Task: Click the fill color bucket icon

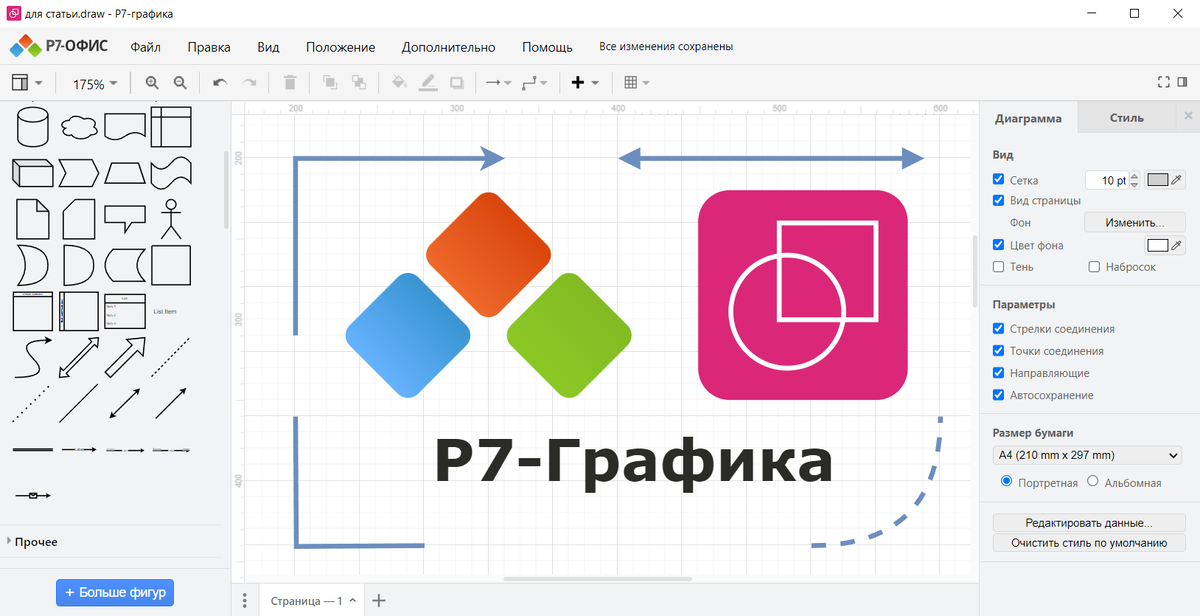Action: click(399, 83)
